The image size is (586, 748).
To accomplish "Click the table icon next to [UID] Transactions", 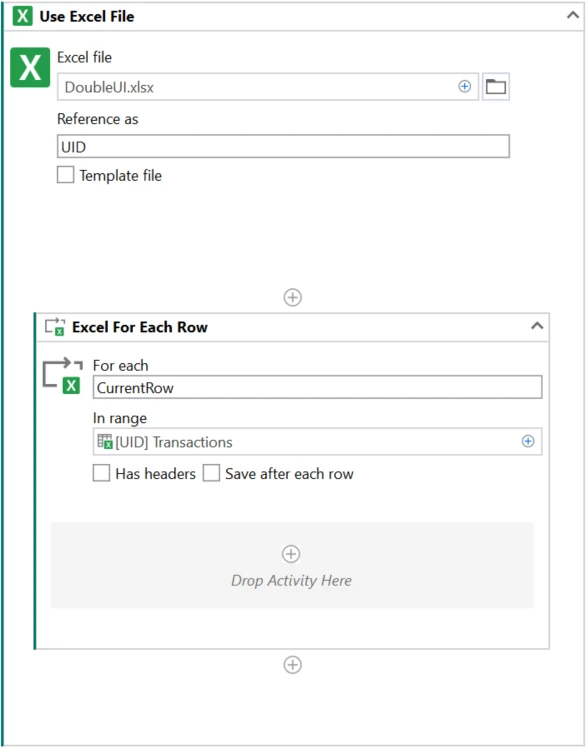I will point(105,441).
